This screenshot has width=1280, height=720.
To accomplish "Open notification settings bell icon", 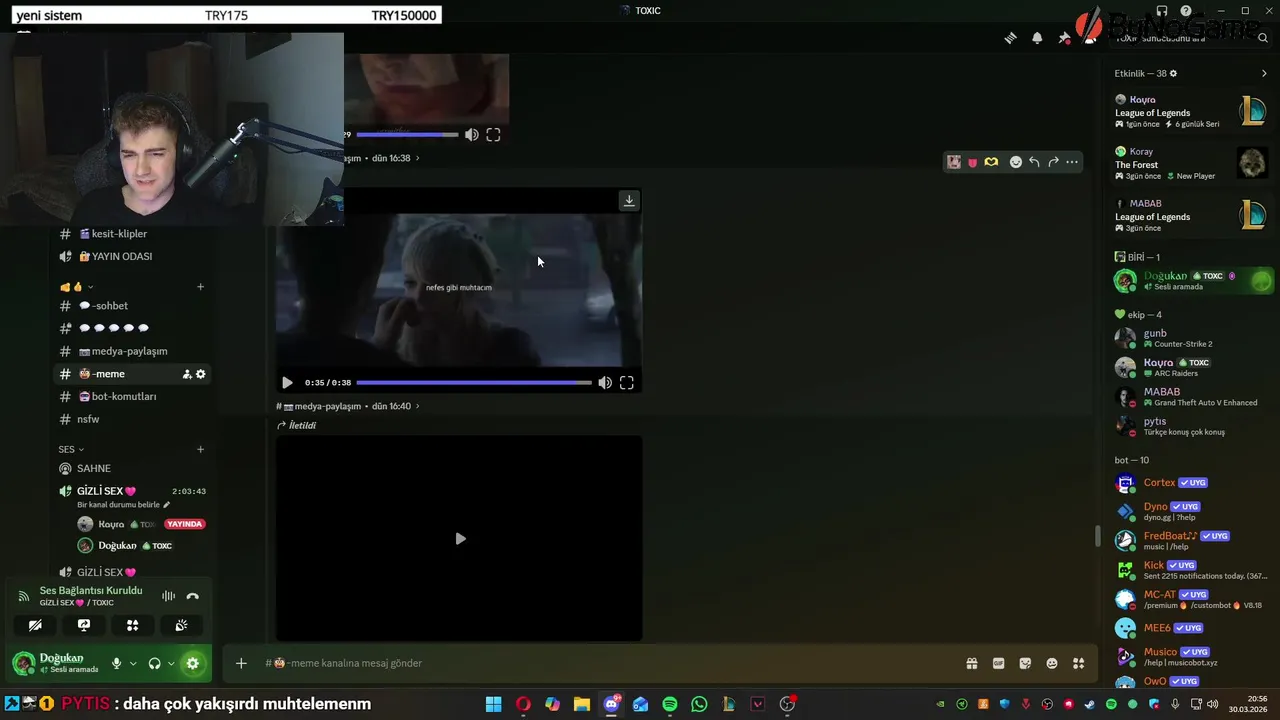I will [1037, 38].
